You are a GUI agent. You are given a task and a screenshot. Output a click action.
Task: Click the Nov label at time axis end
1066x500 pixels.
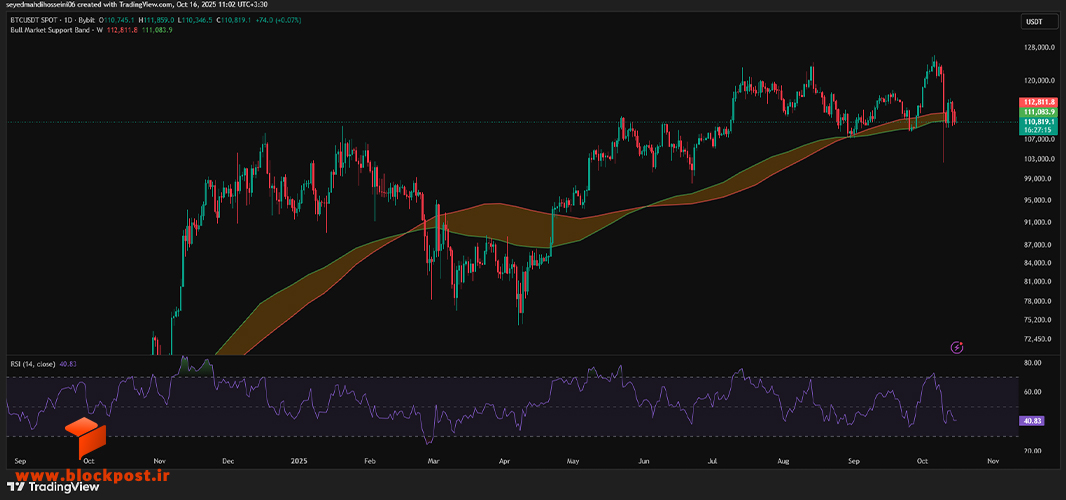pos(993,461)
